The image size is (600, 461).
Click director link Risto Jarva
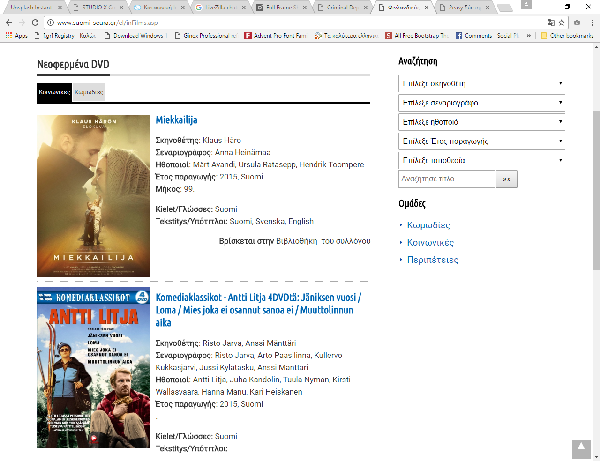point(222,343)
